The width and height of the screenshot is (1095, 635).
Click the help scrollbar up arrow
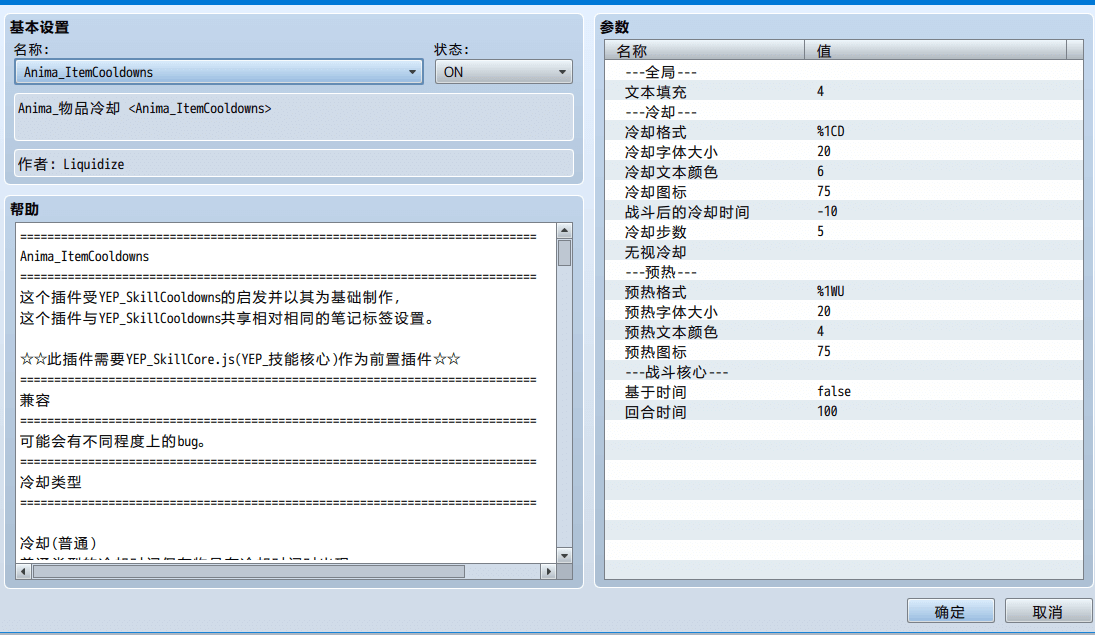pos(564,231)
